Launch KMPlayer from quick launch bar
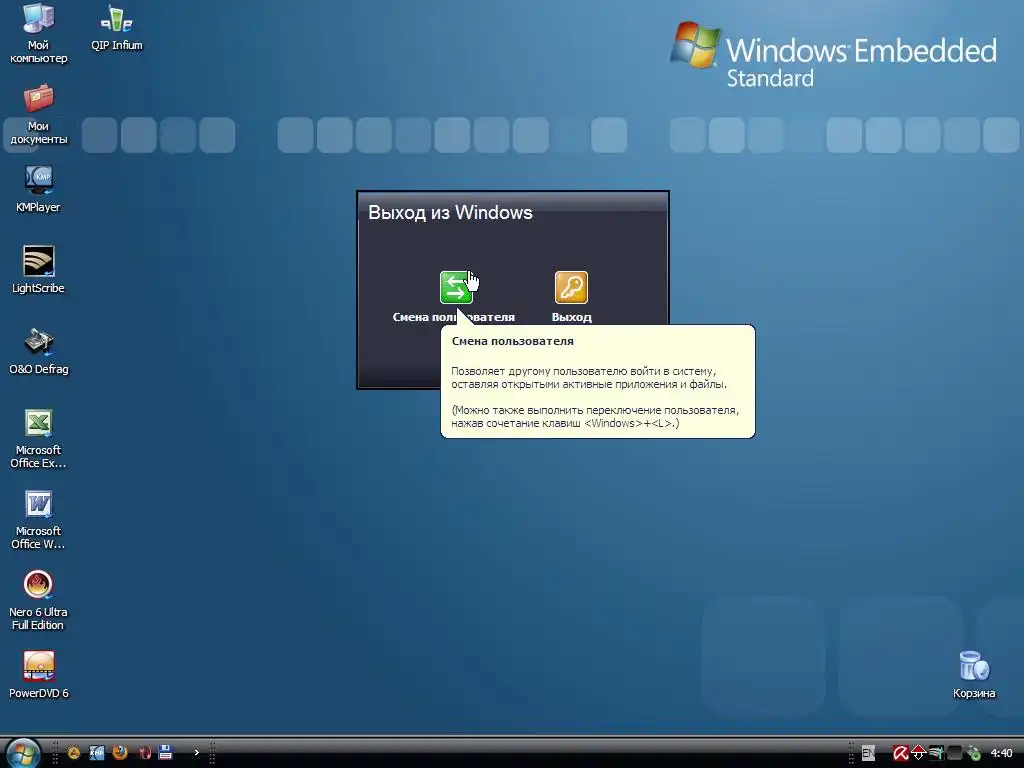The height and width of the screenshot is (768, 1024). tap(97, 753)
